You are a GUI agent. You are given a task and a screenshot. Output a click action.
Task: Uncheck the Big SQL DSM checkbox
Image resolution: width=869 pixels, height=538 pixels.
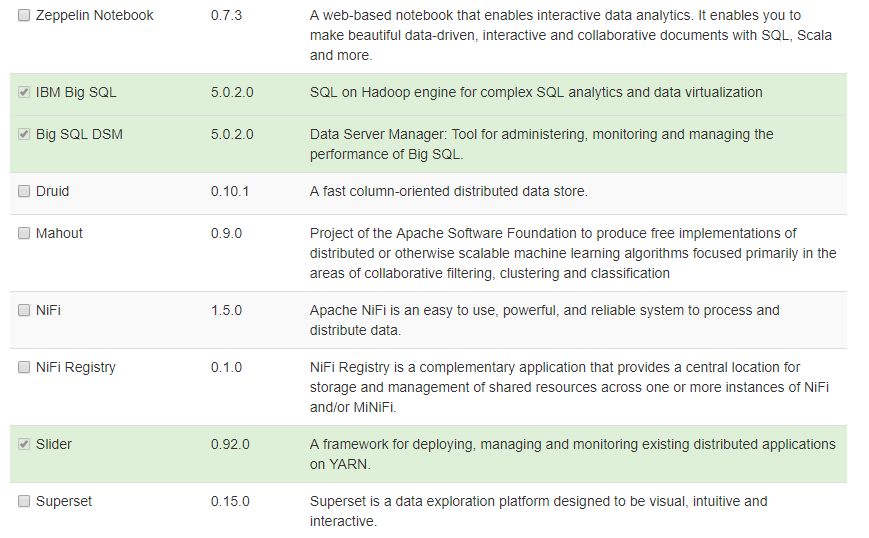coord(24,134)
